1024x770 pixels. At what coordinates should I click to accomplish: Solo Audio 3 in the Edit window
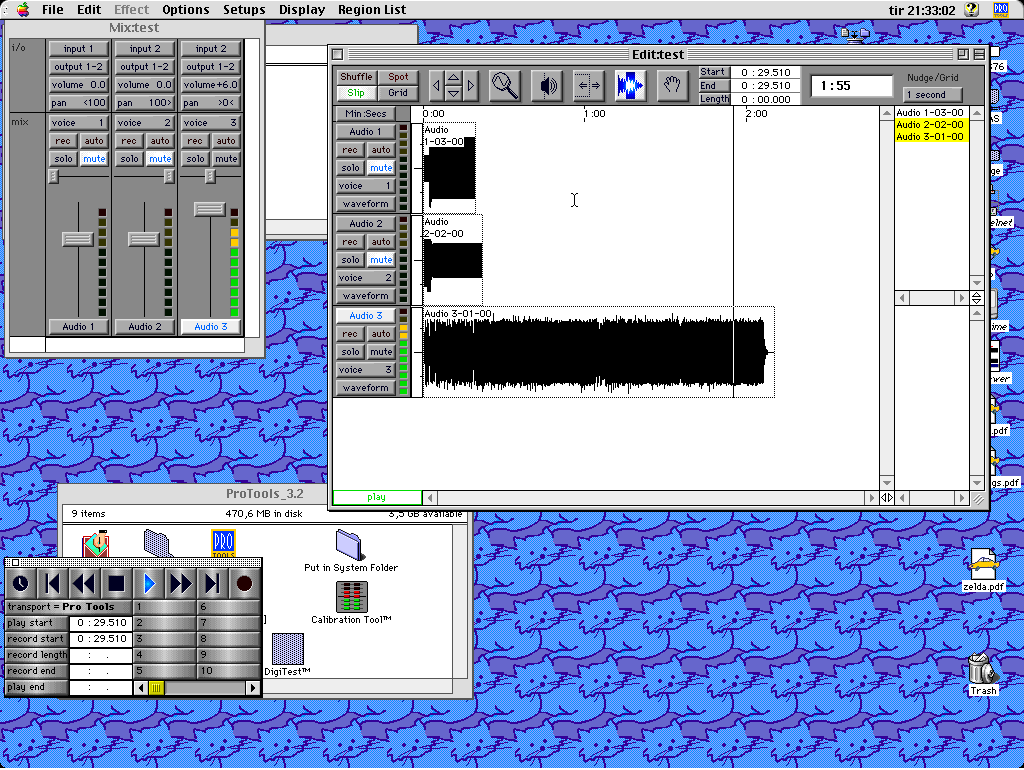(350, 352)
